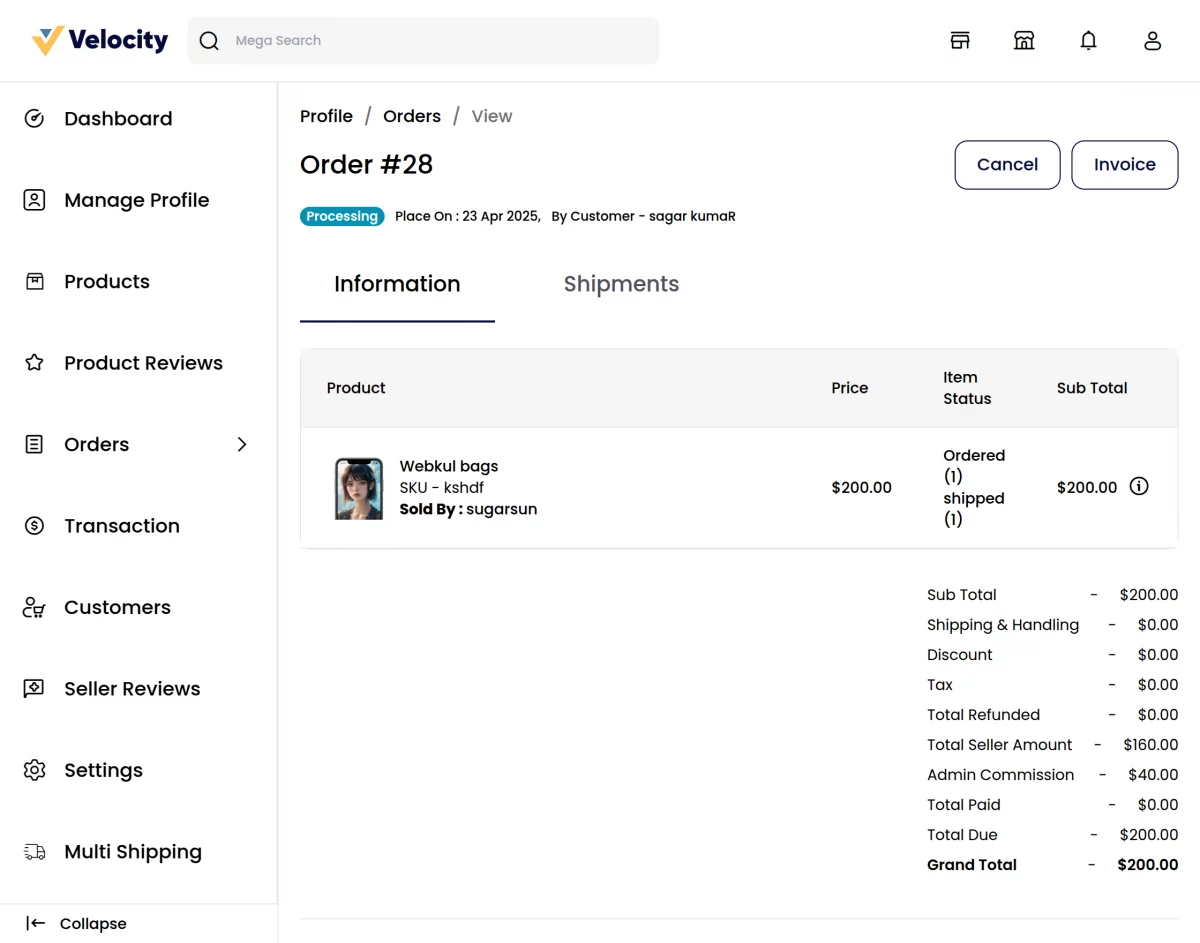
Task: Cancel order #28
Action: coord(1007,164)
